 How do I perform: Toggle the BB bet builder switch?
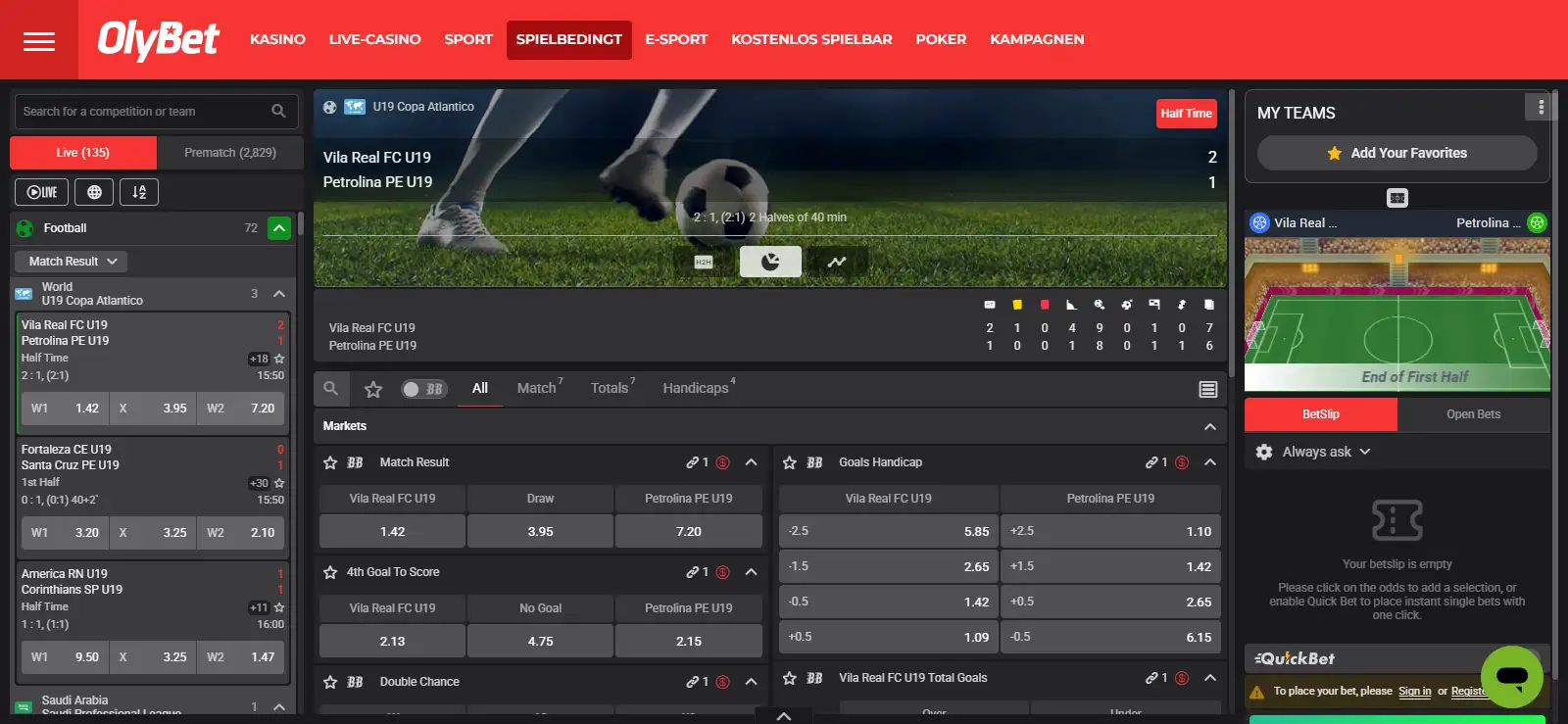click(x=423, y=389)
